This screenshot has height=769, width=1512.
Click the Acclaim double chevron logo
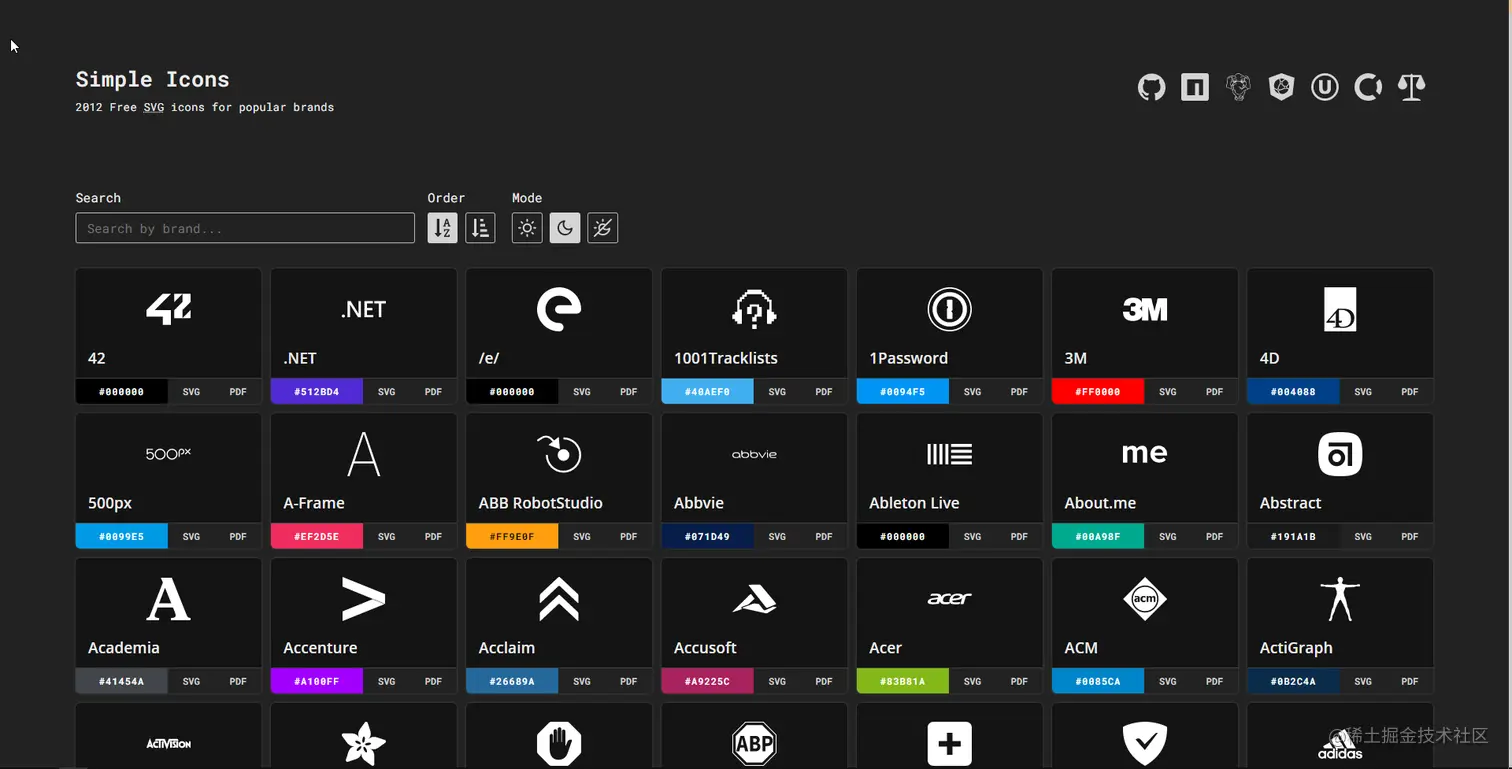click(559, 599)
